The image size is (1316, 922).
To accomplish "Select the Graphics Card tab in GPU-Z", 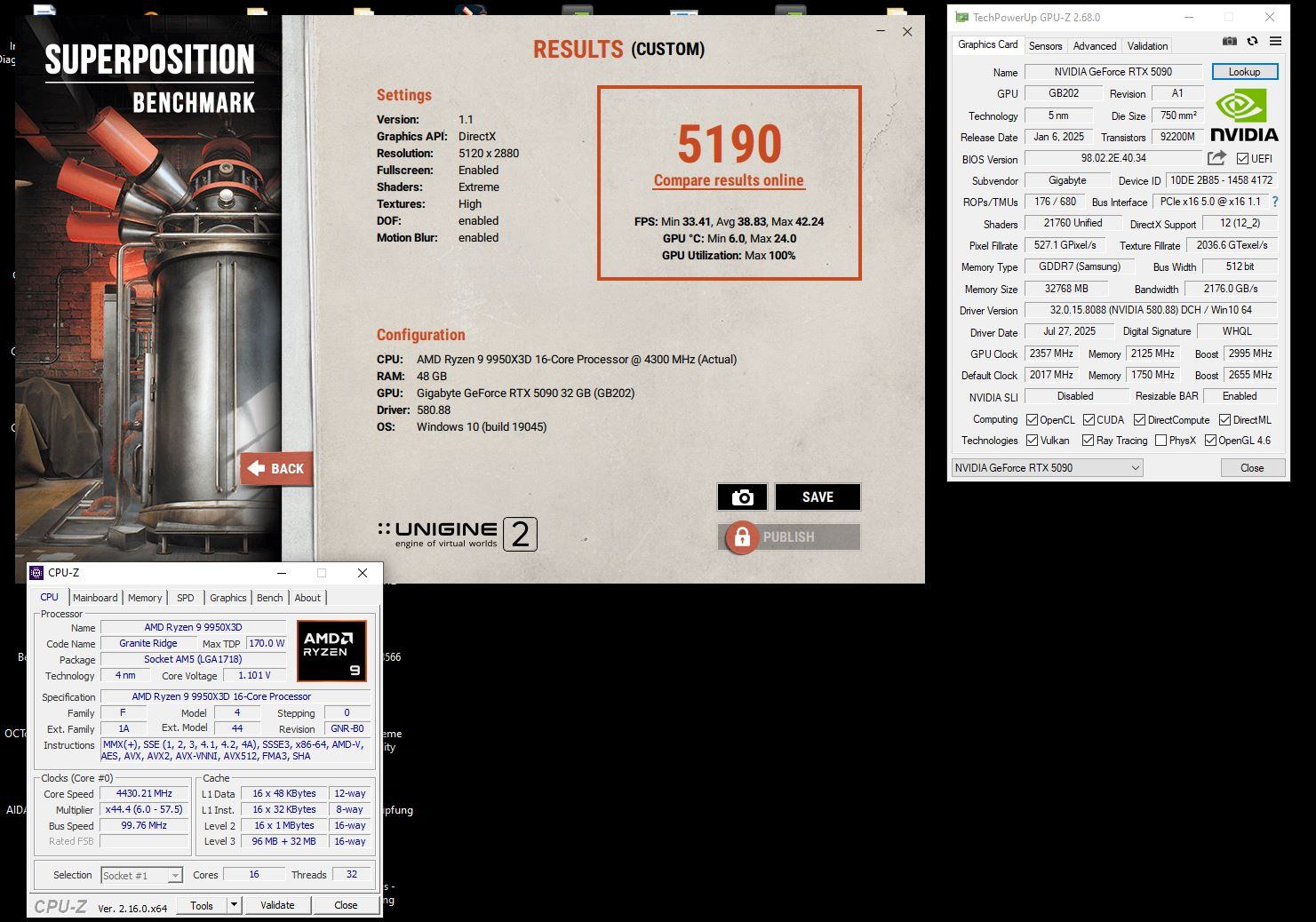I will tap(987, 44).
